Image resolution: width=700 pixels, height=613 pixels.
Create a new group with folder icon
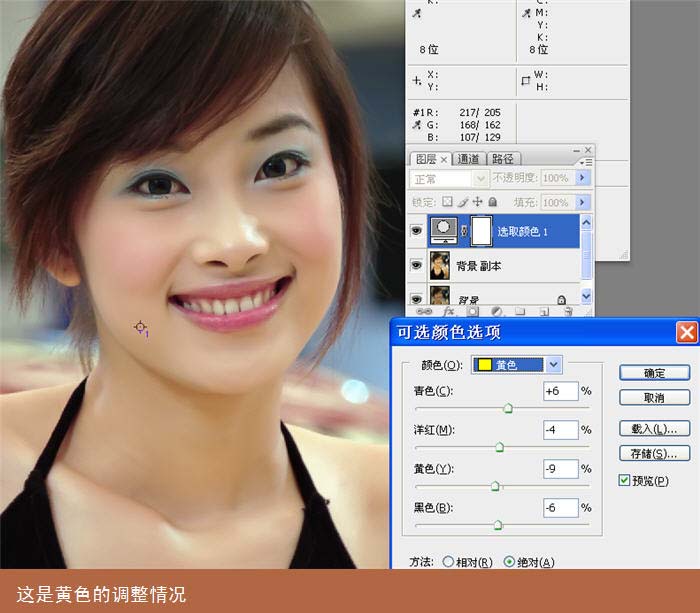tap(520, 311)
